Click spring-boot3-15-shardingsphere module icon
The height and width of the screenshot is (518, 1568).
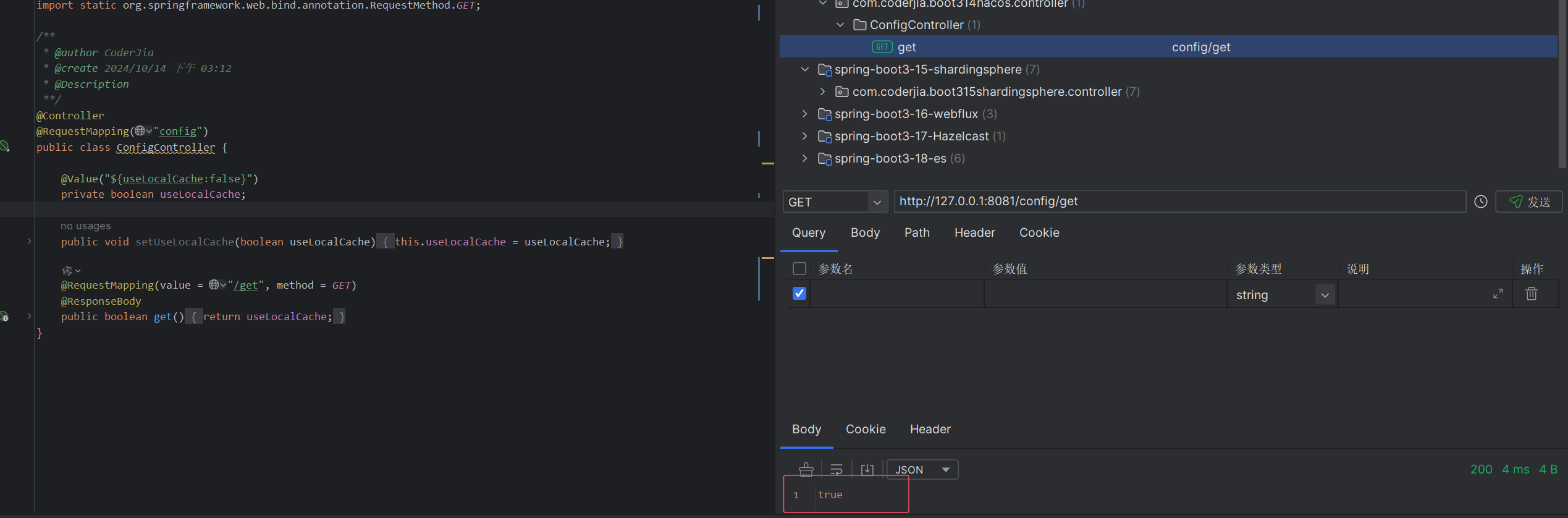pos(825,70)
